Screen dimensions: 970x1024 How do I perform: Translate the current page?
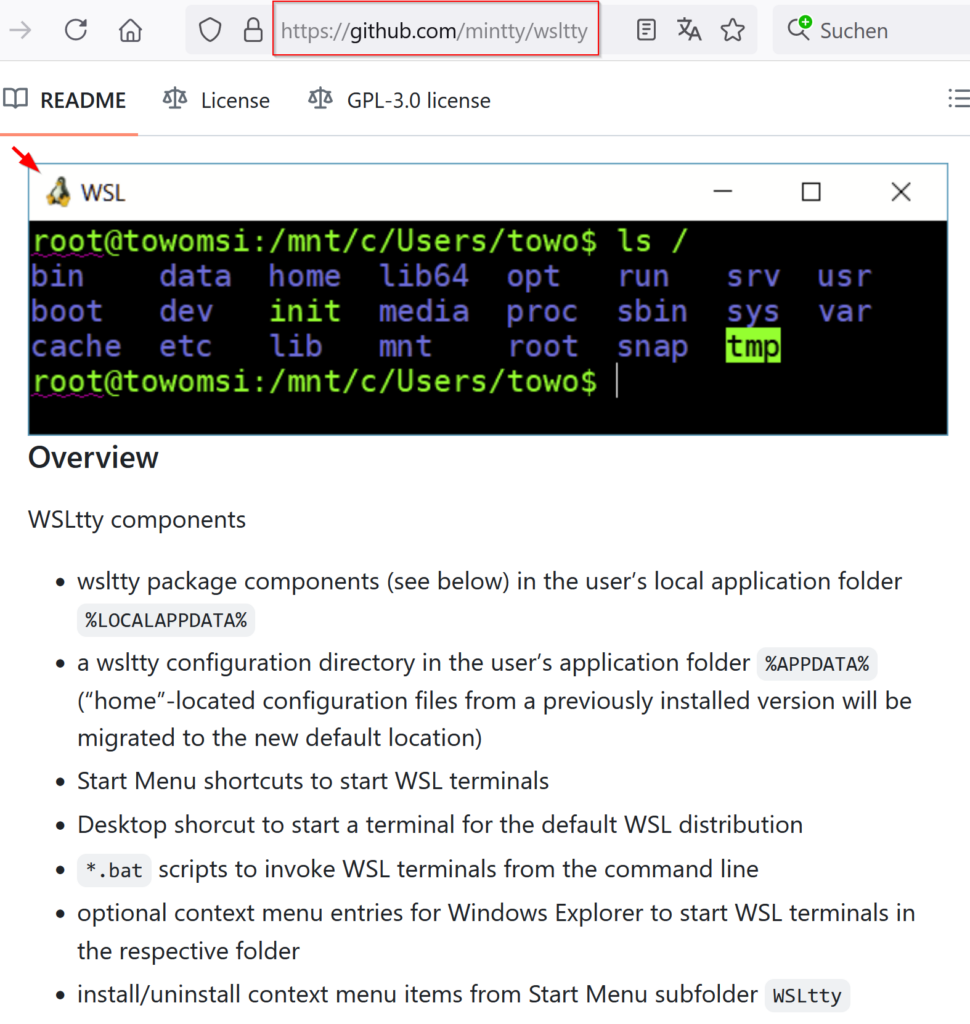[688, 29]
